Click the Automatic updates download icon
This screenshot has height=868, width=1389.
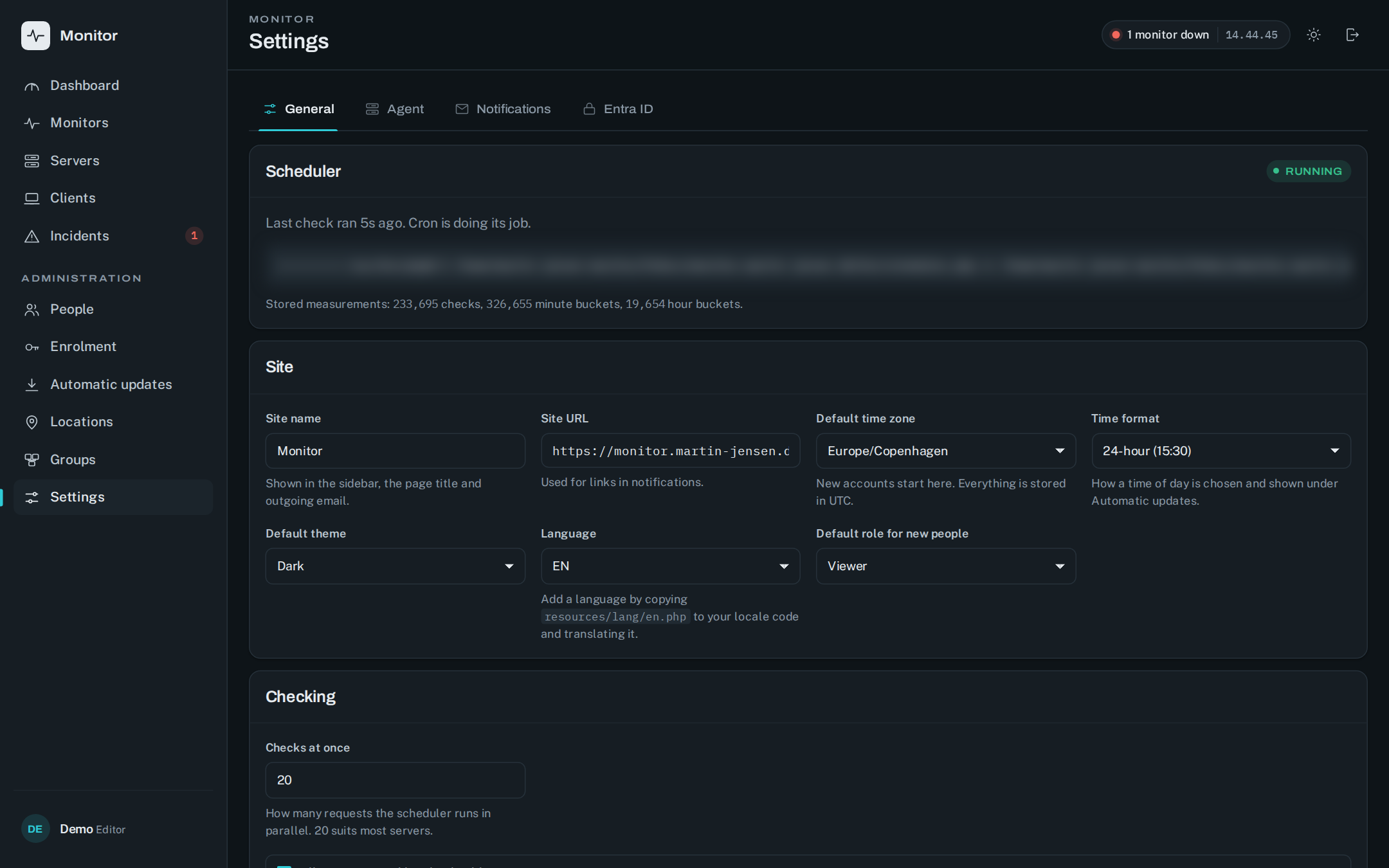[32, 384]
